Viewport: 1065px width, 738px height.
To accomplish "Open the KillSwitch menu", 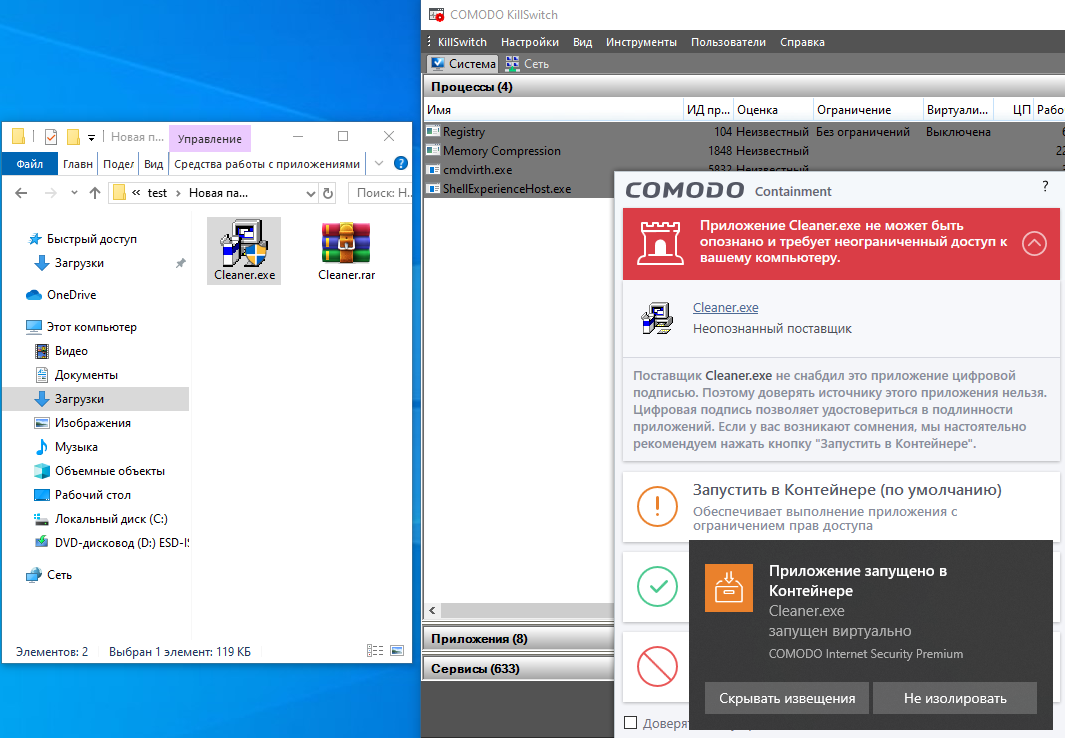I will 462,42.
